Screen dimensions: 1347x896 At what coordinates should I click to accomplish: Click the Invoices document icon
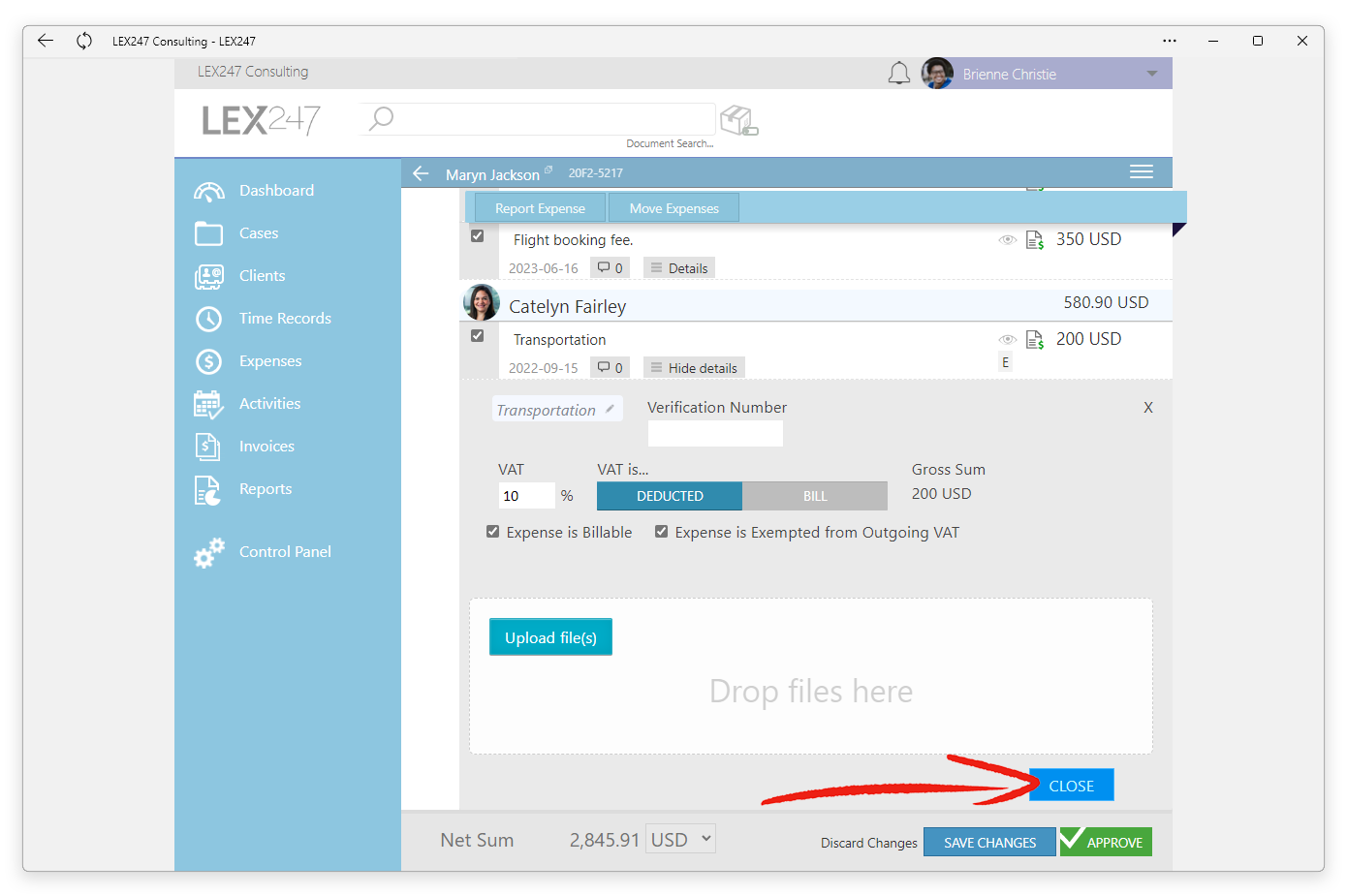tap(207, 447)
